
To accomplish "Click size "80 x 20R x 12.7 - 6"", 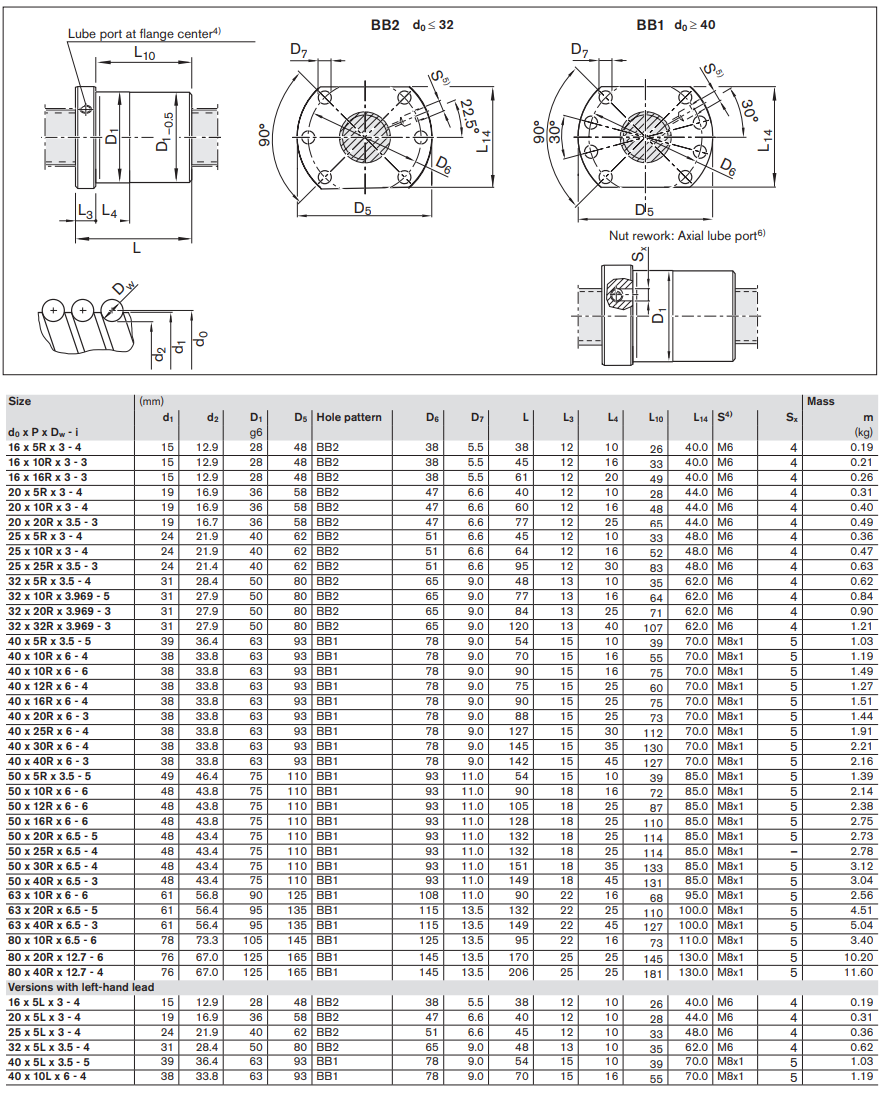I will (x=55, y=957).
